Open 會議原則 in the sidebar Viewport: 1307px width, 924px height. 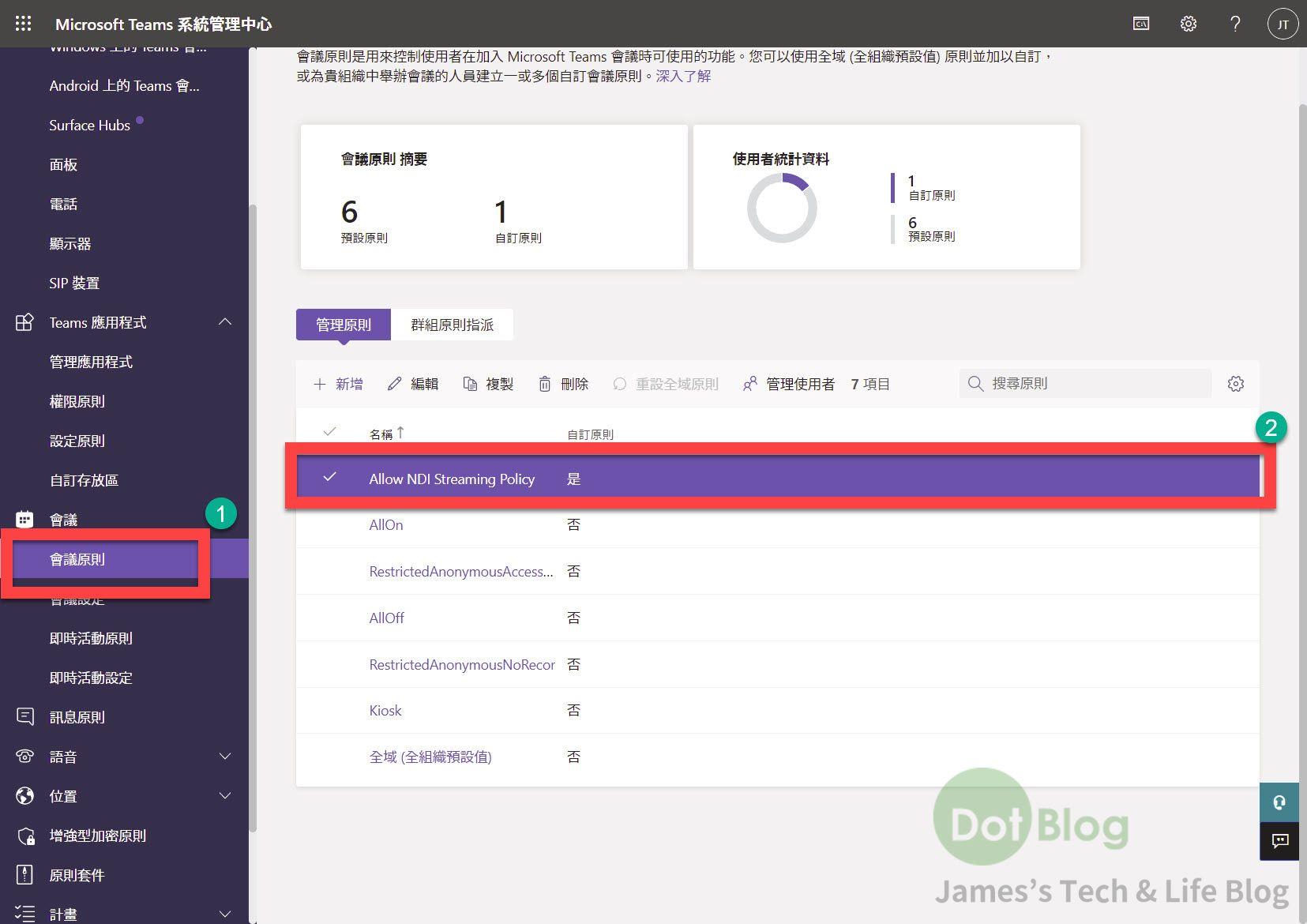77,559
